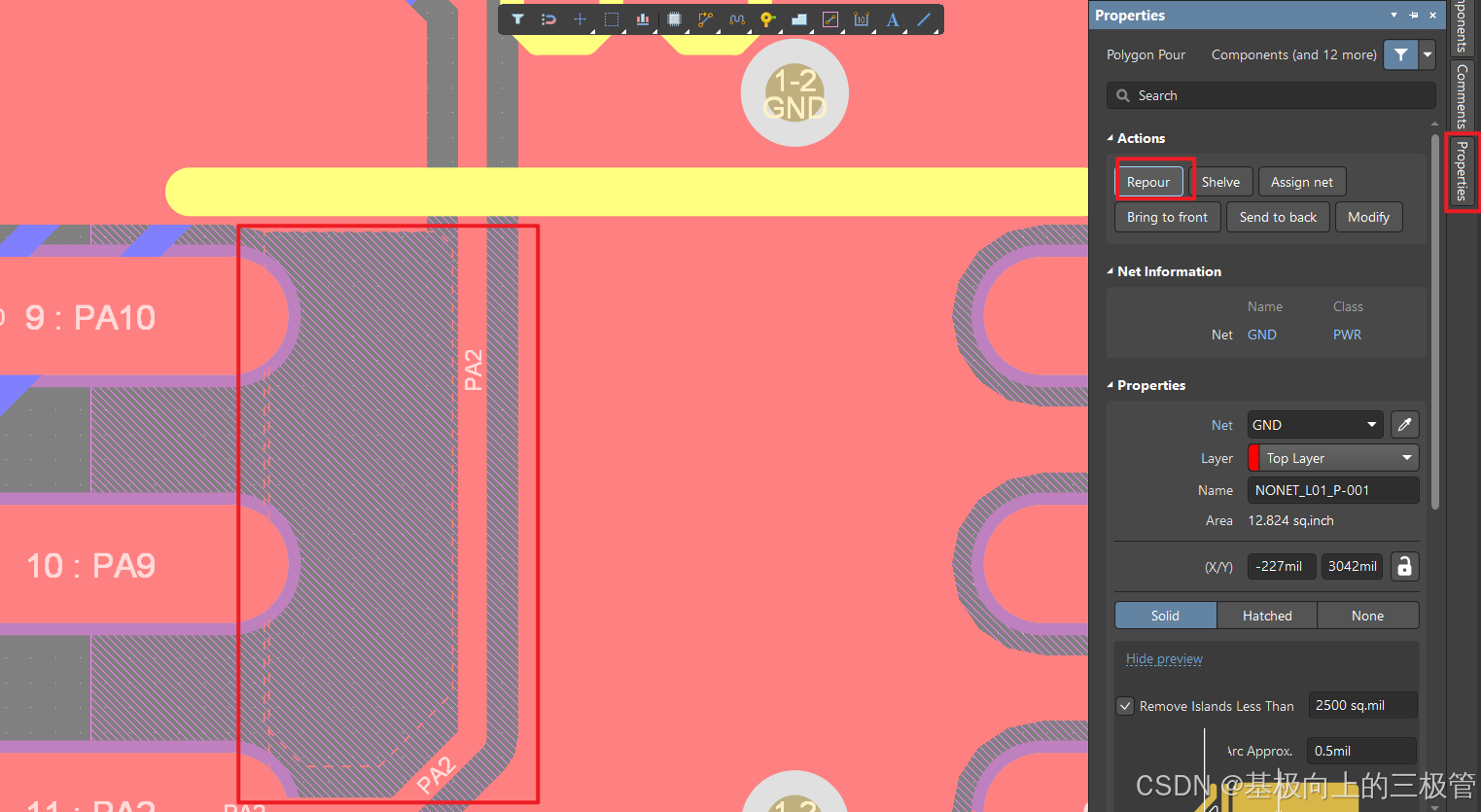
Task: Open the snapping magnet tool
Action: tap(548, 19)
